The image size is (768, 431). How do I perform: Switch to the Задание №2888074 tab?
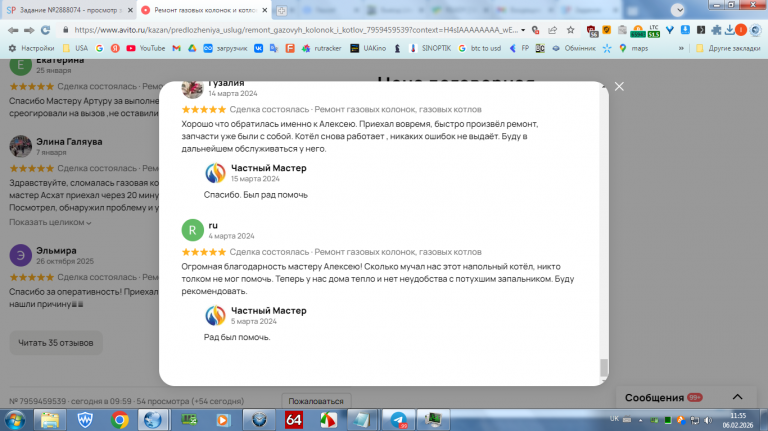point(69,10)
